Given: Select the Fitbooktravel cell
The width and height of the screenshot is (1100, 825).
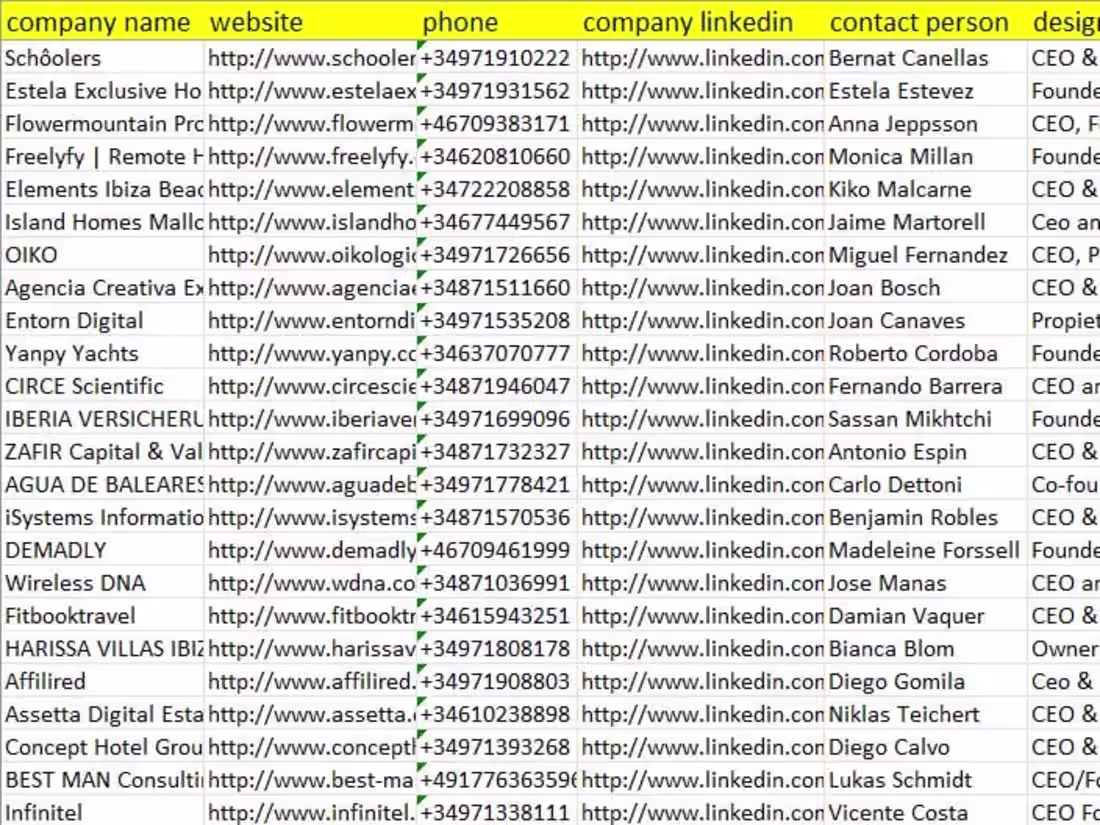Looking at the screenshot, I should point(103,616).
